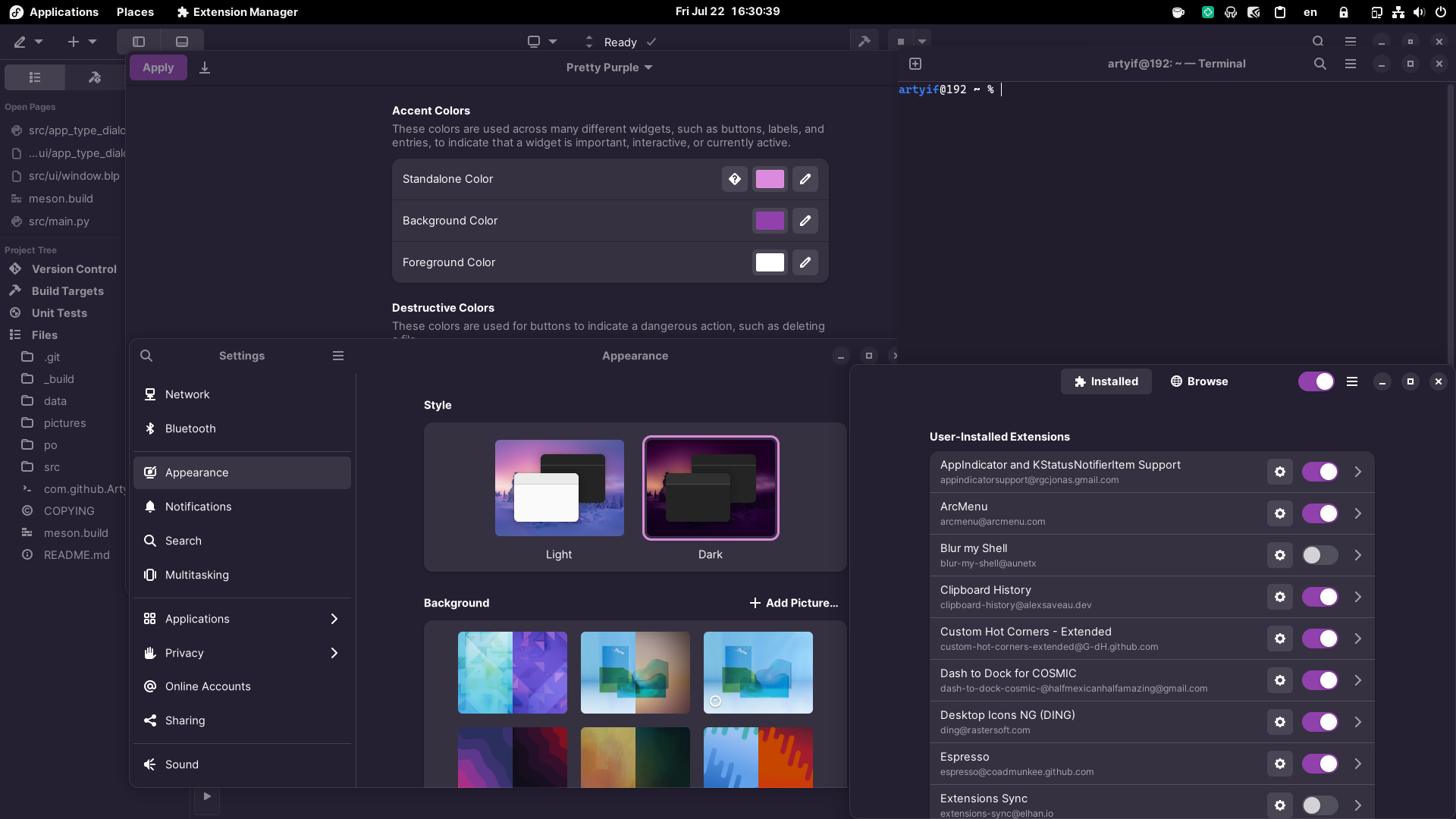Disable Dash to Dock for COSMIC
Screen dimensions: 1456x819
(1320, 680)
